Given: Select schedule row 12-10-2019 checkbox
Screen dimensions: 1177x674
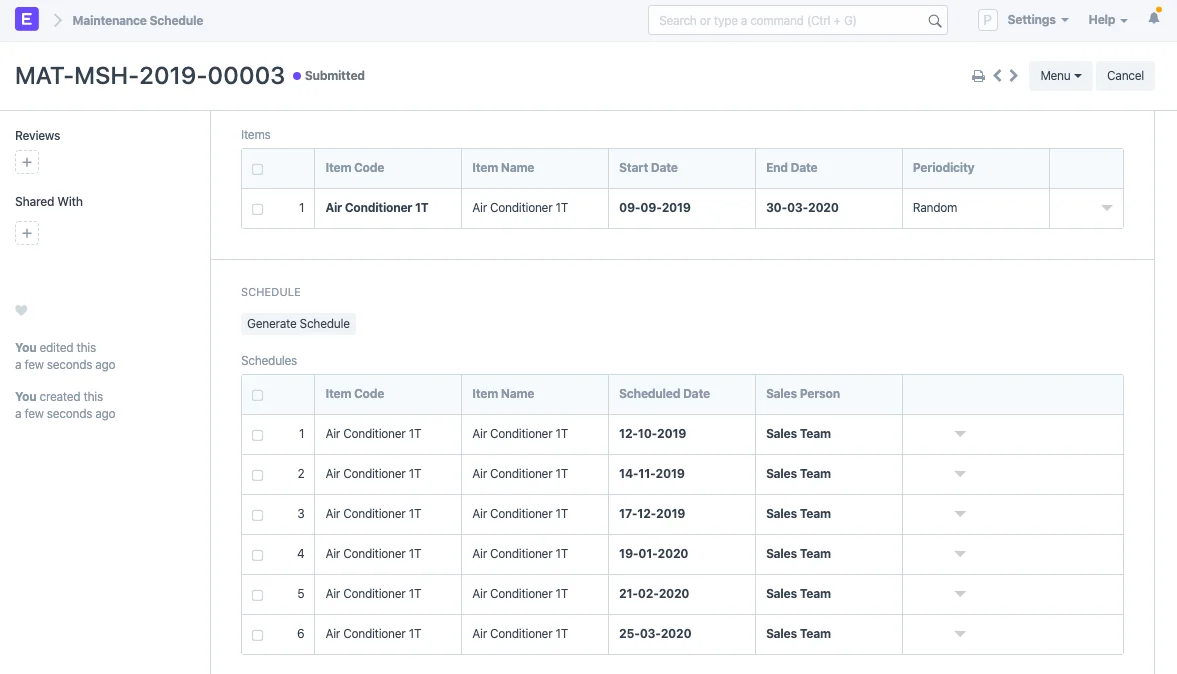Looking at the screenshot, I should (x=258, y=435).
